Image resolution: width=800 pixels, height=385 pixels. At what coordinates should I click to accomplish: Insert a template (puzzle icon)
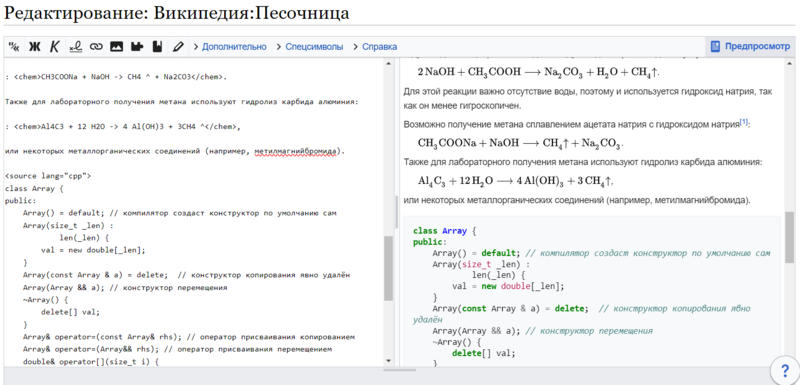[x=137, y=47]
